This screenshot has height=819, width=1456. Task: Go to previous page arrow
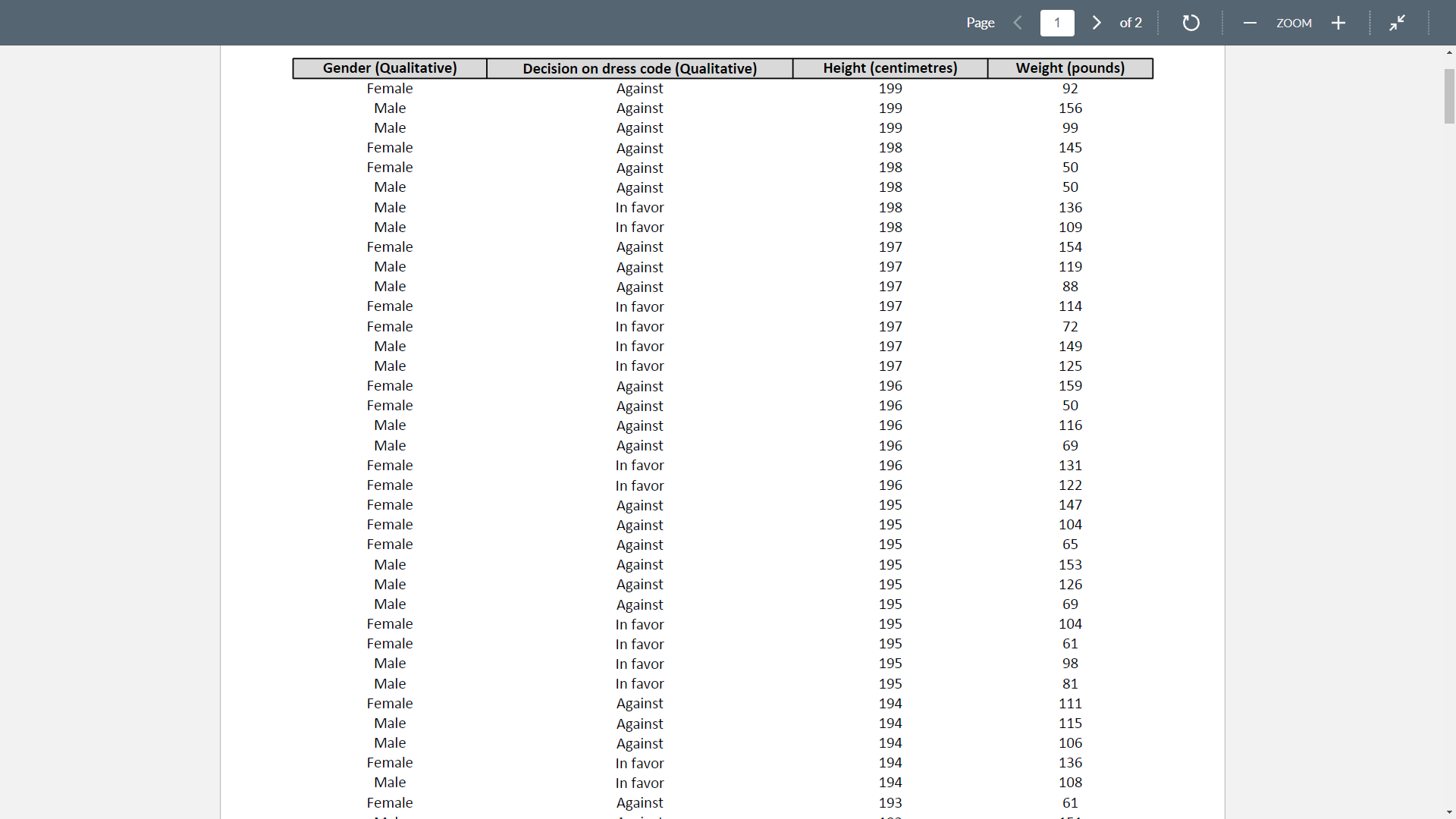[1018, 23]
